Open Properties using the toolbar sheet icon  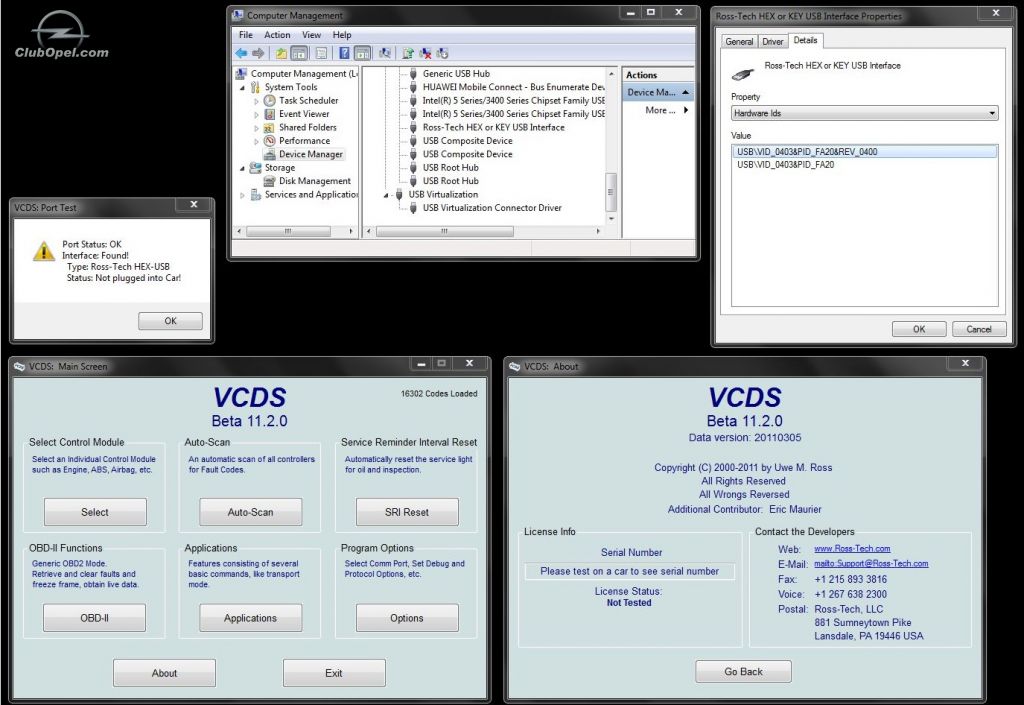tap(321, 54)
